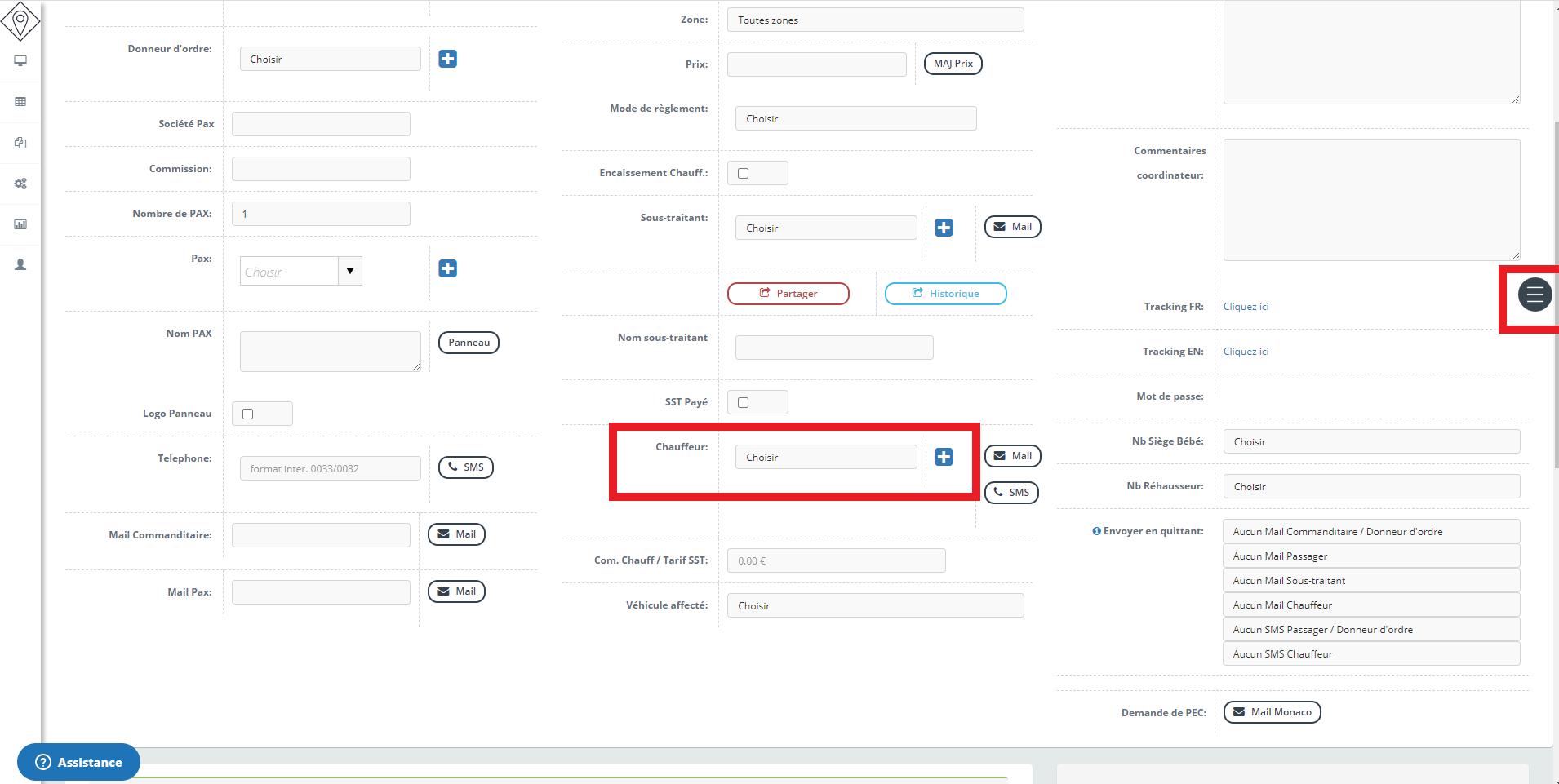Open the round hamburger menu button
This screenshot has width=1559, height=784.
(1535, 295)
